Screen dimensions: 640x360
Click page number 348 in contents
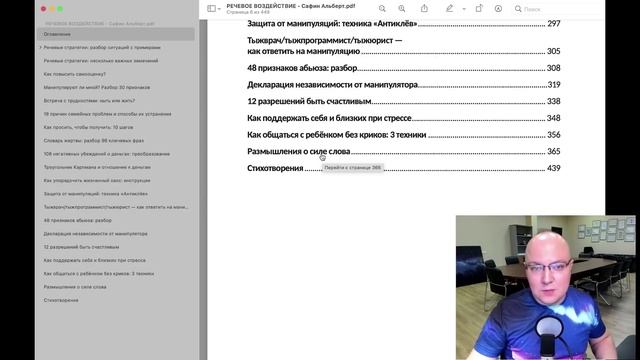[x=553, y=118]
